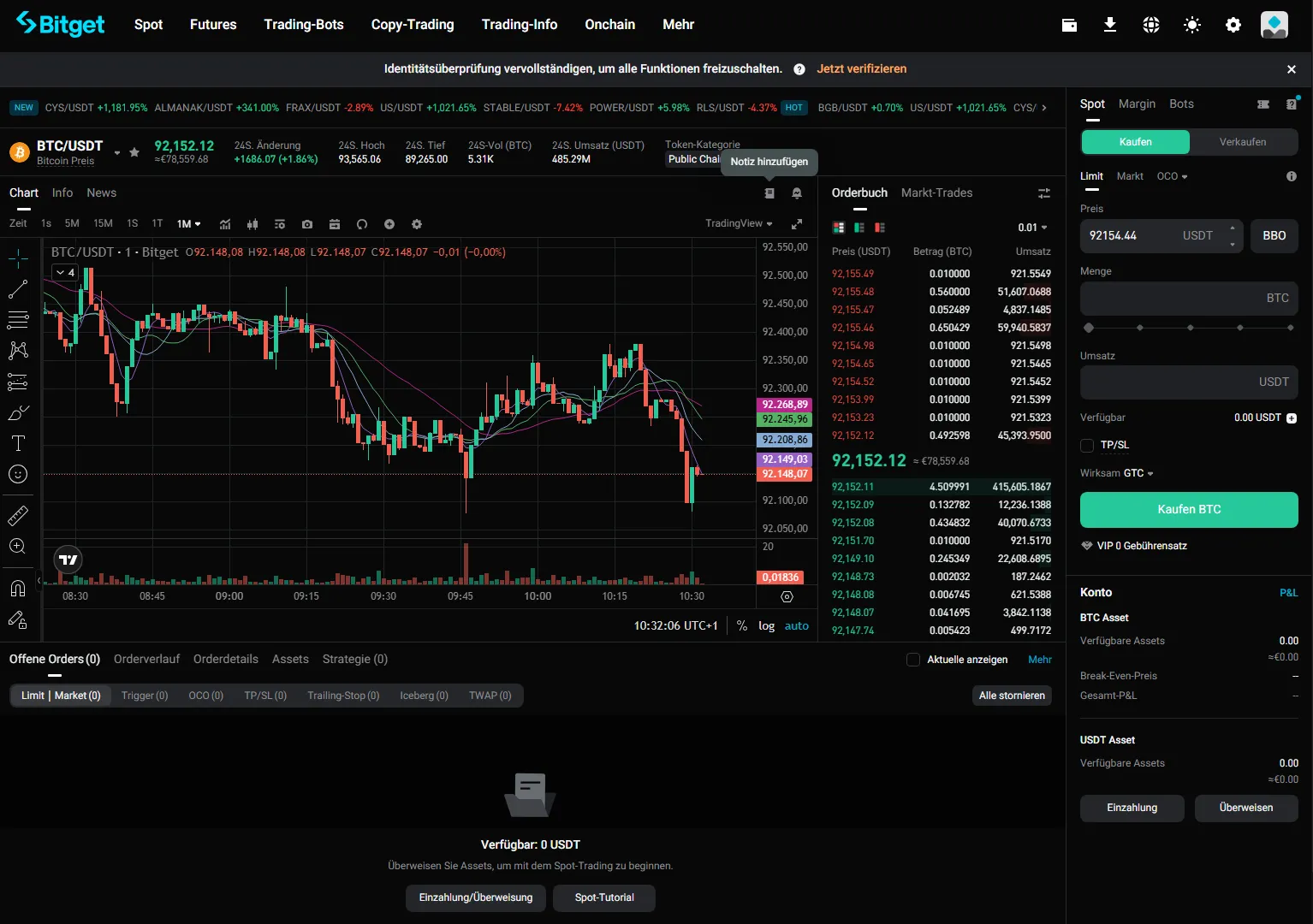Viewport: 1313px width, 924px height.
Task: Switch order side to Verkaufen
Action: pos(1243,142)
